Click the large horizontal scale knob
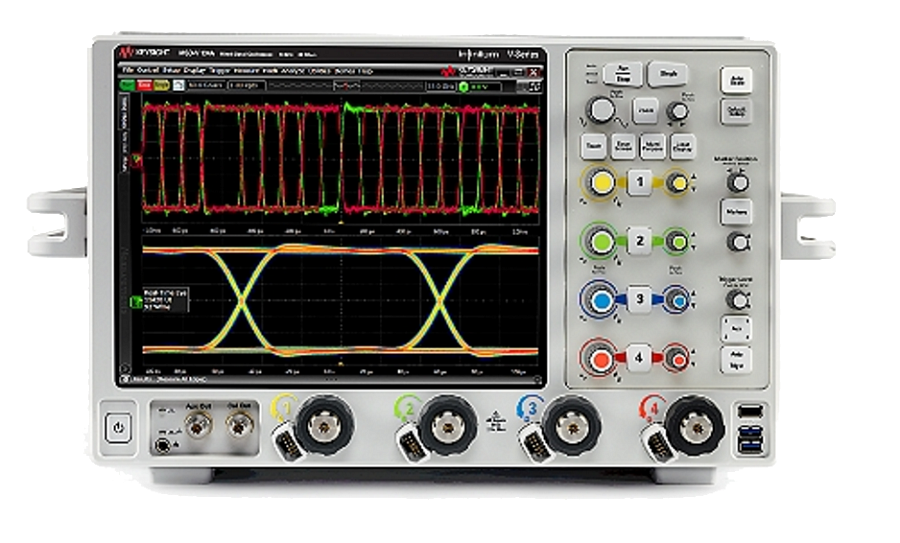 601,110
